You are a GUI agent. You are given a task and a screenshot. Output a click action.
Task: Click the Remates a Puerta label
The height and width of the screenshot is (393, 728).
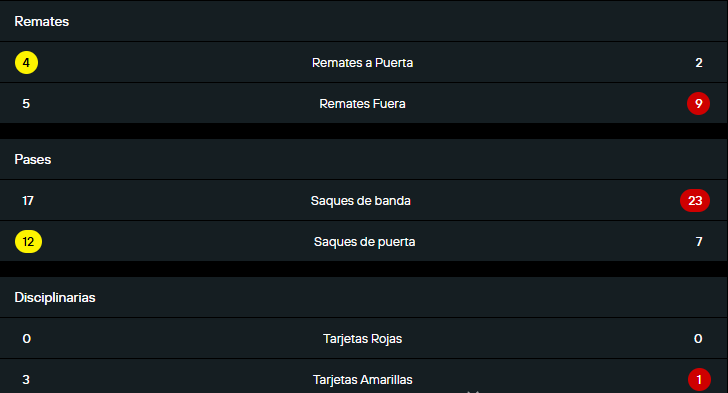[x=363, y=63]
